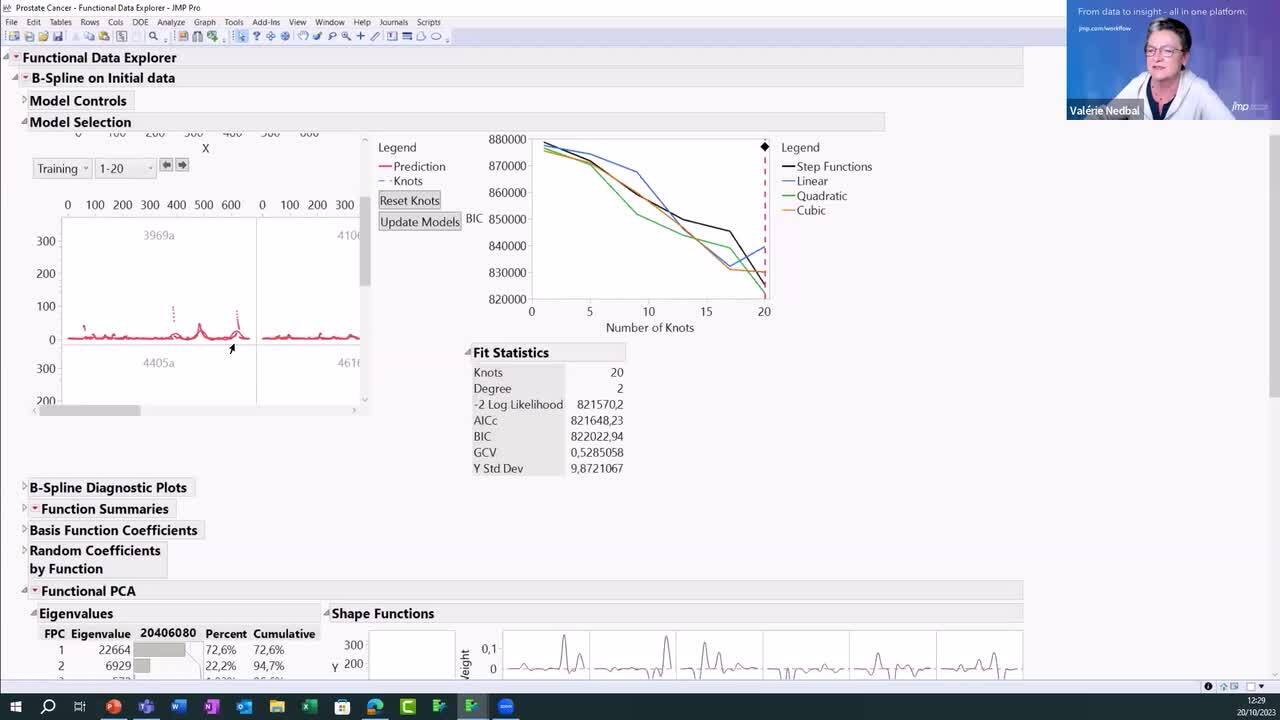Click the horizontal scrollbar under the spectra plots

click(x=90, y=410)
